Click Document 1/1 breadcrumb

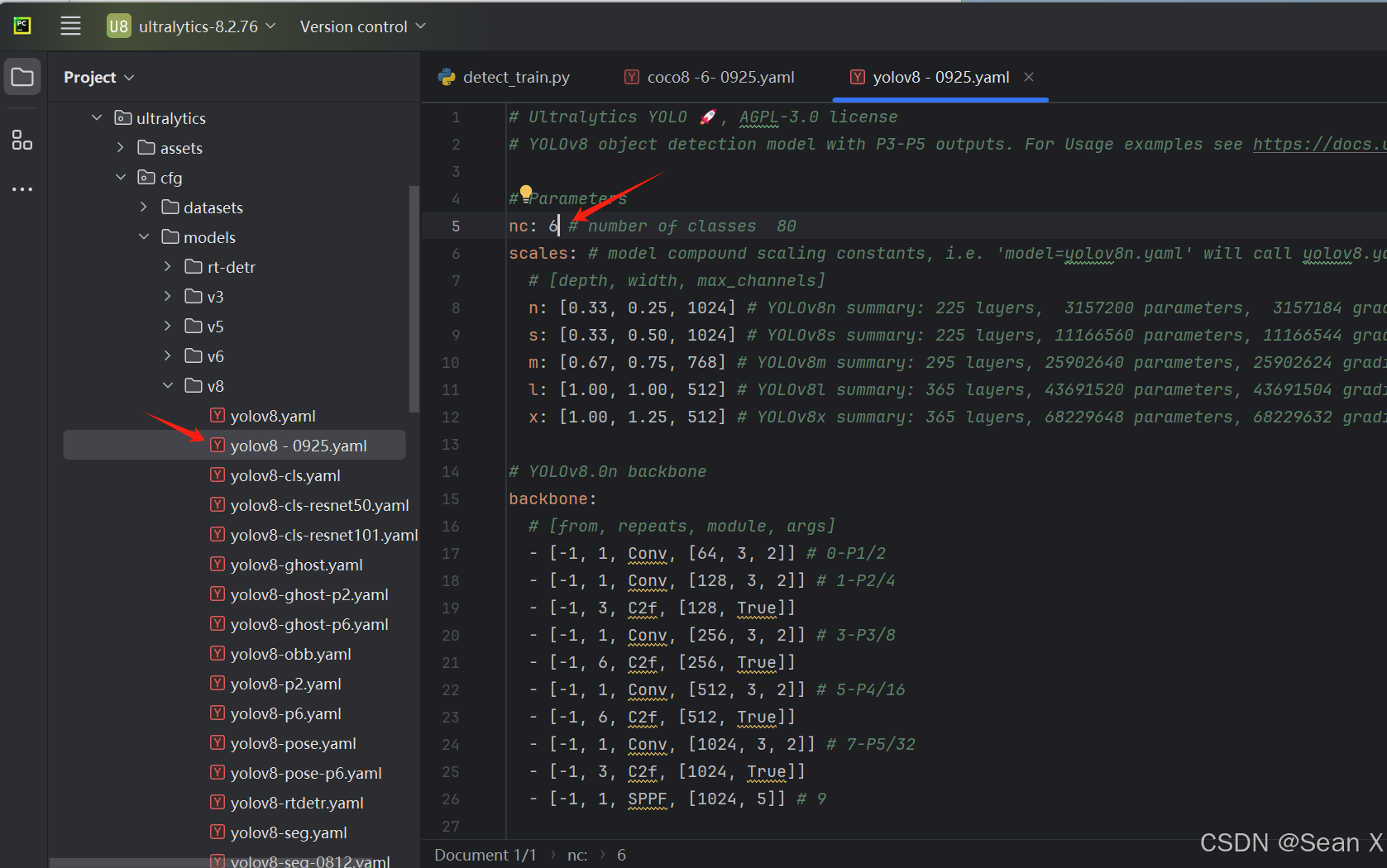coord(485,855)
